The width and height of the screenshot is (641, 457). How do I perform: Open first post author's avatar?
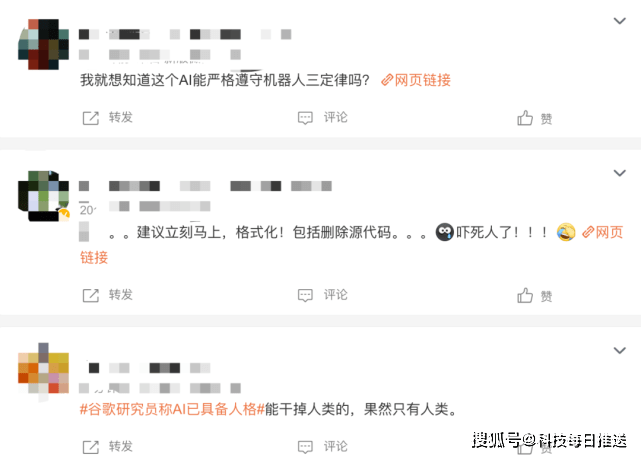[43, 44]
